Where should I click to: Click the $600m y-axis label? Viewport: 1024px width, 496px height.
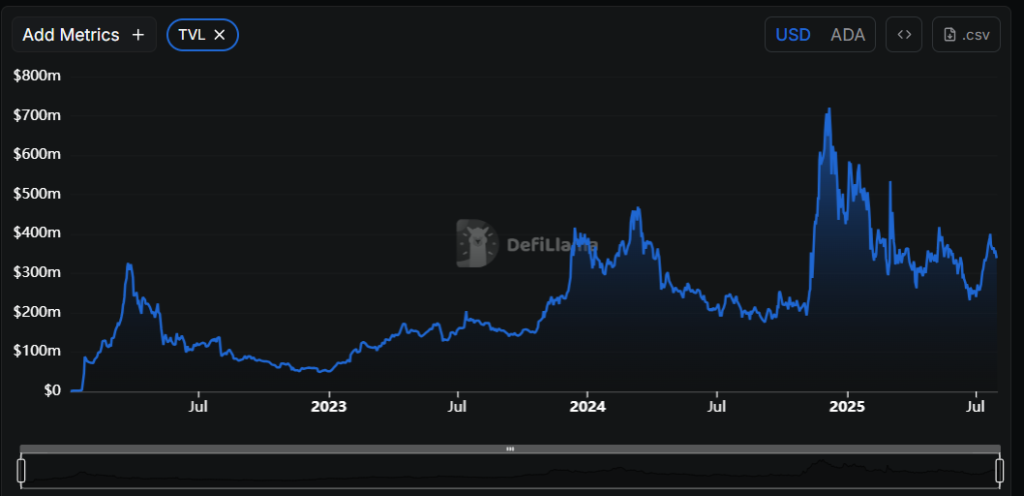37,155
